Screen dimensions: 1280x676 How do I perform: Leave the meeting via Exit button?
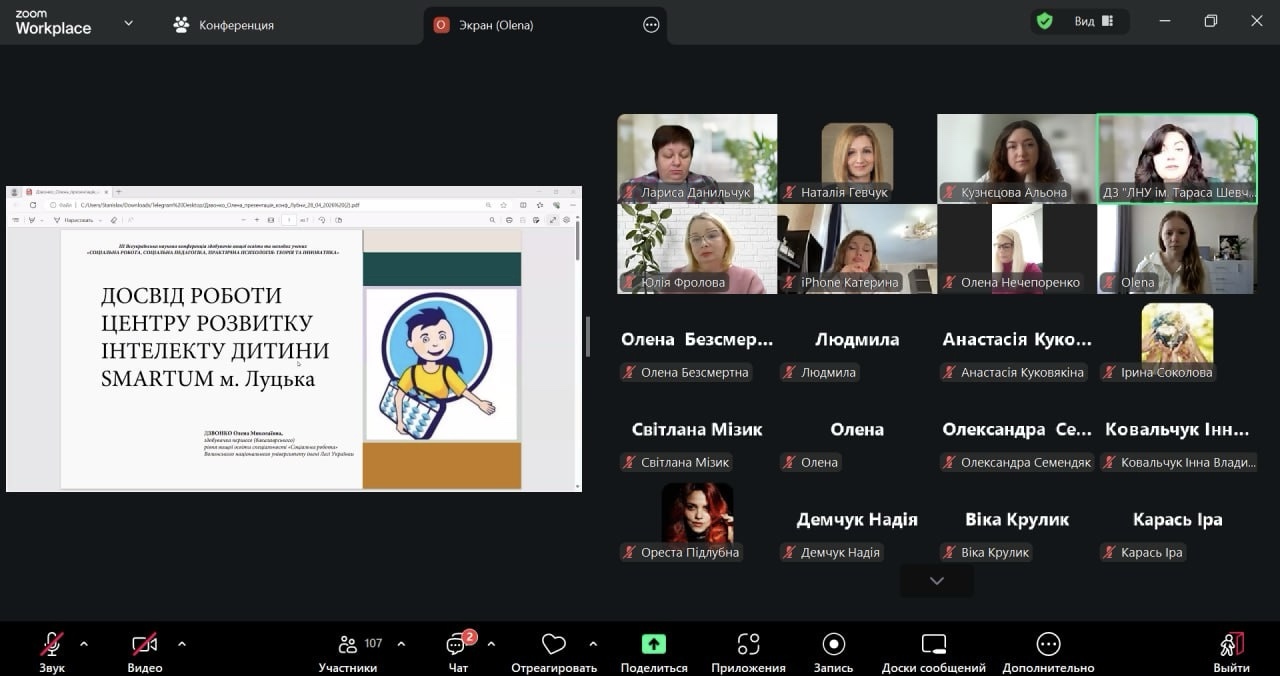pos(1231,644)
